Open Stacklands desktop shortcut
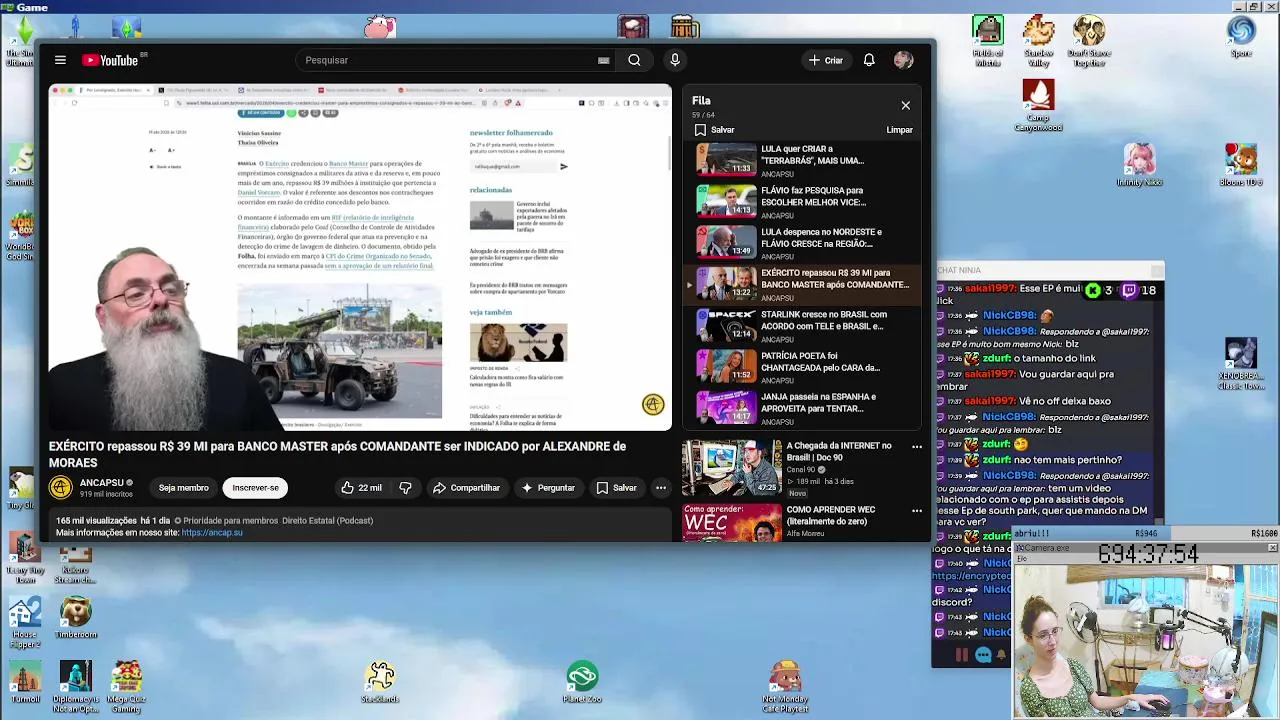1280x720 pixels. tap(380, 682)
